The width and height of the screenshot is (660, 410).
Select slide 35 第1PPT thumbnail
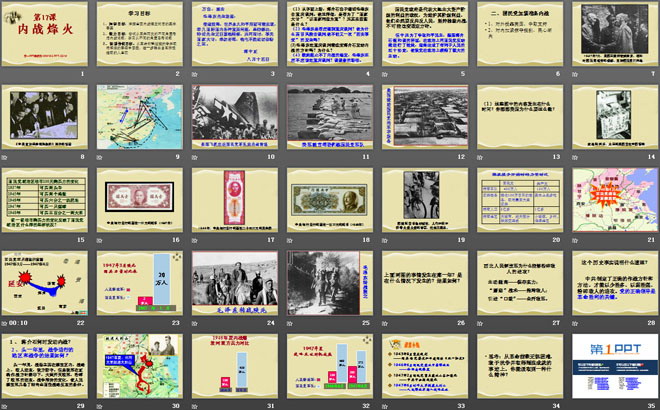tap(615, 366)
